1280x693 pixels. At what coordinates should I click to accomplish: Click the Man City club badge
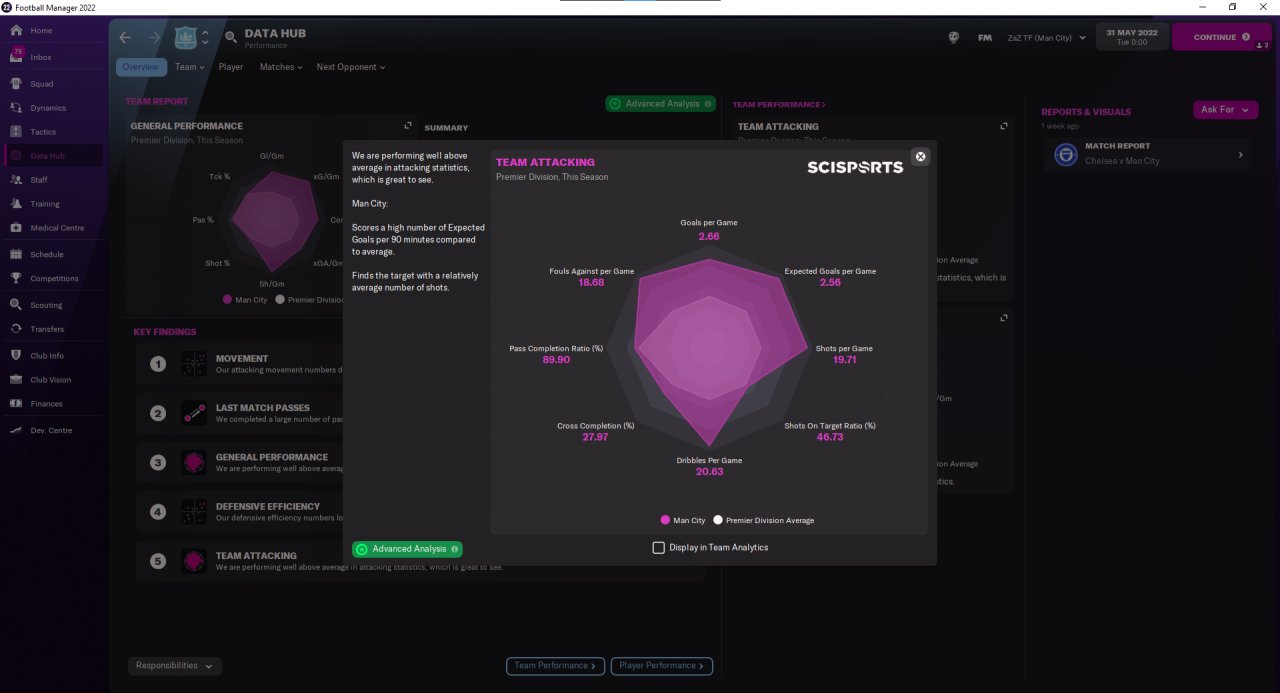pos(186,38)
